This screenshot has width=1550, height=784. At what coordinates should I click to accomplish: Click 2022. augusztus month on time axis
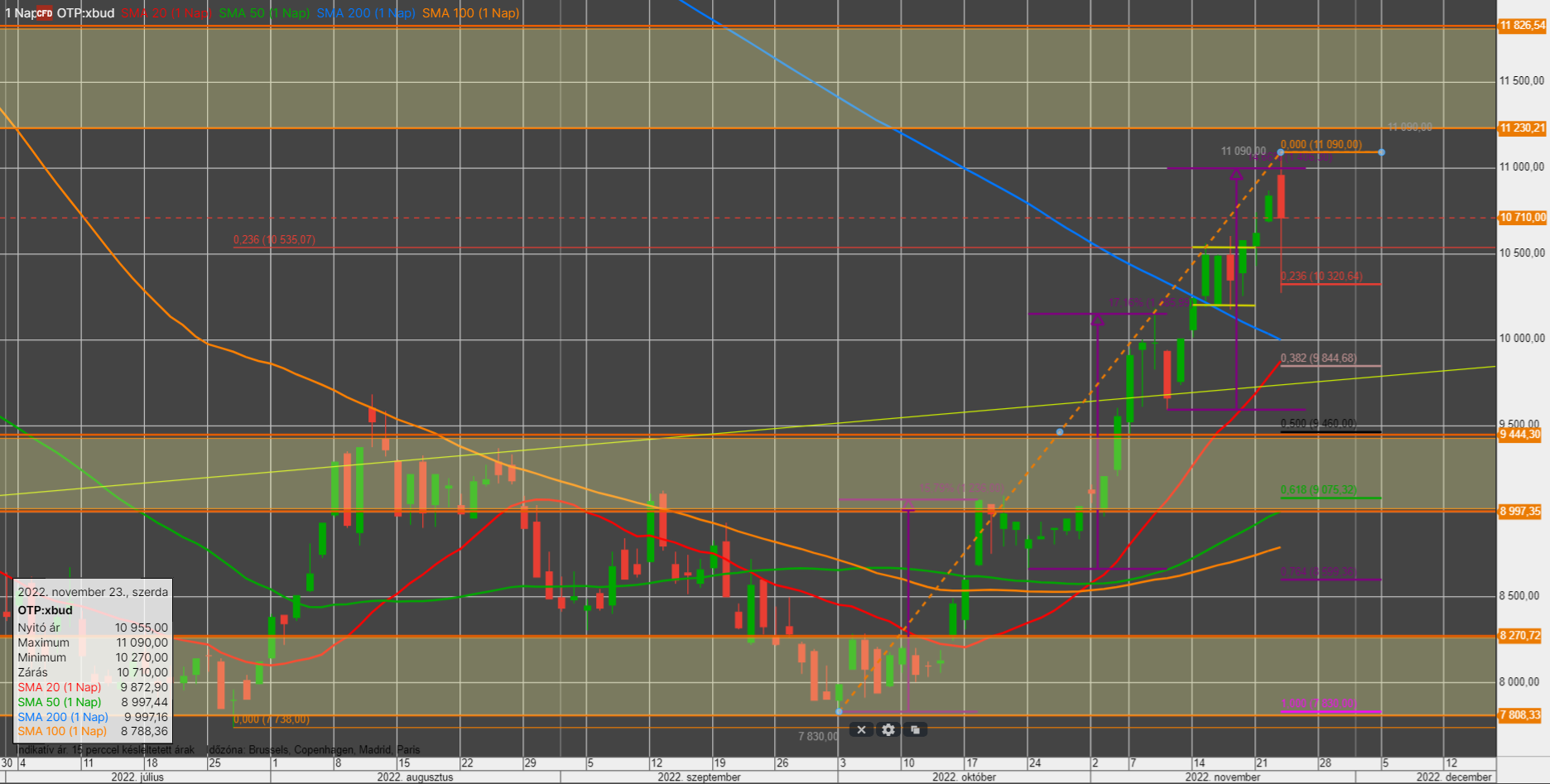click(x=415, y=777)
